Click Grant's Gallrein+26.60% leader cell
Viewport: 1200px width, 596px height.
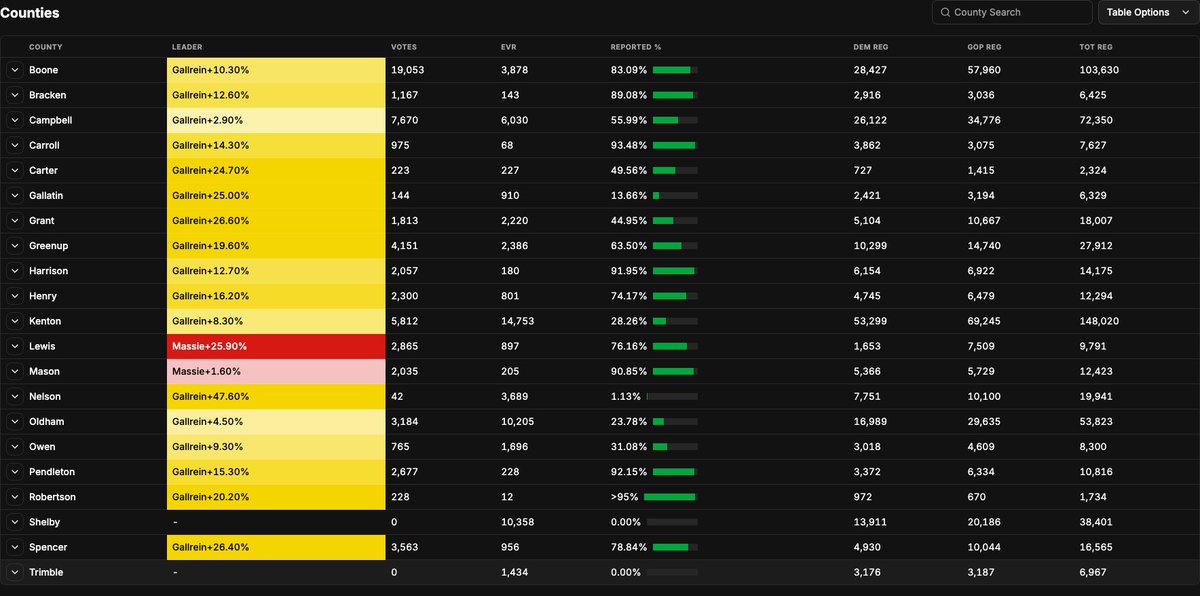pyautogui.click(x=276, y=221)
